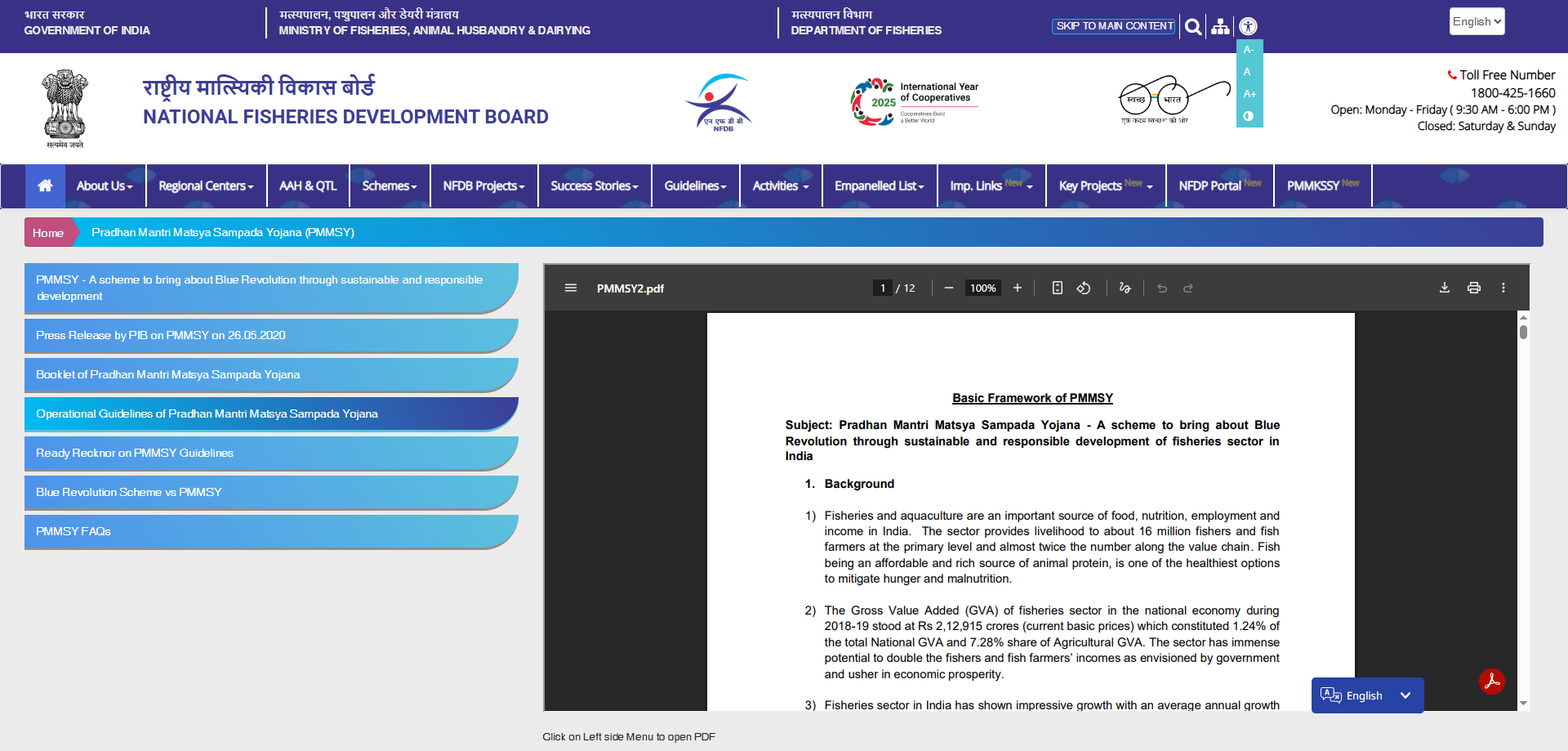Click the accessibility options icon
The image size is (1568, 751).
tap(1248, 27)
